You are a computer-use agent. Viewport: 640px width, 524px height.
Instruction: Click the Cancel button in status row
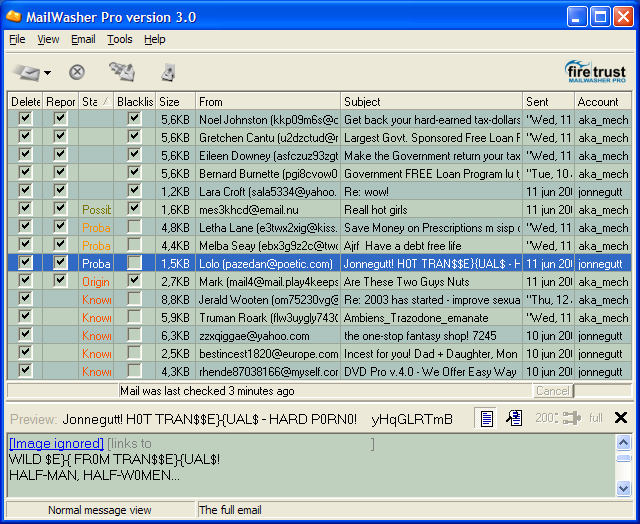pos(553,391)
